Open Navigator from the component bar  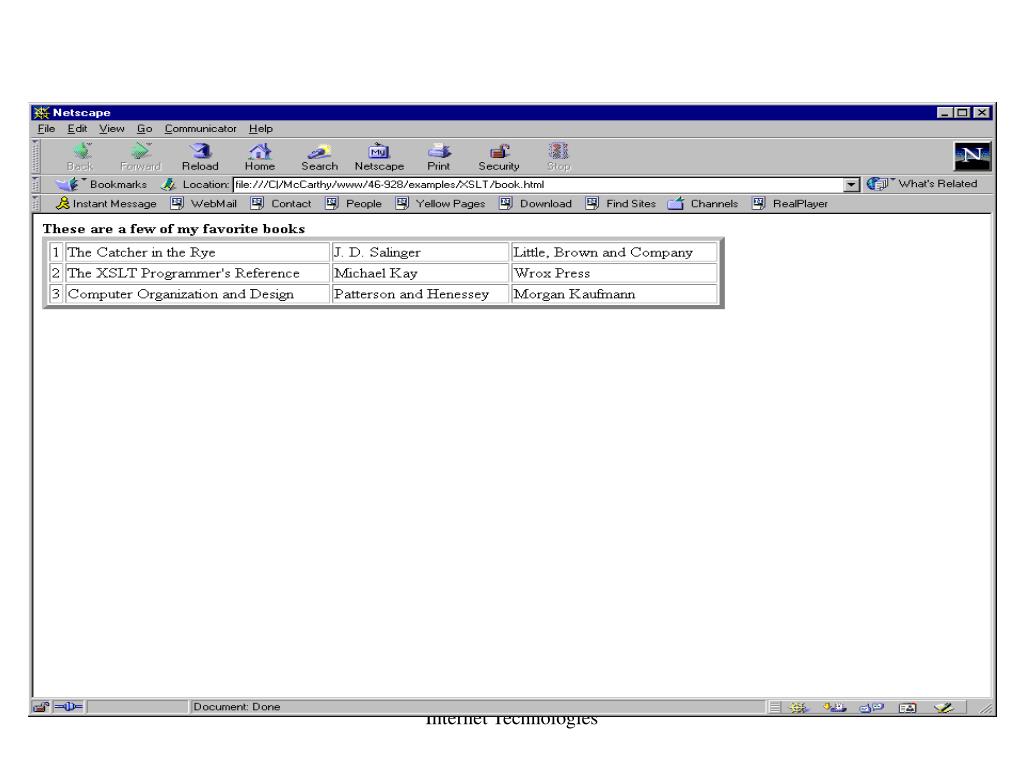click(798, 707)
